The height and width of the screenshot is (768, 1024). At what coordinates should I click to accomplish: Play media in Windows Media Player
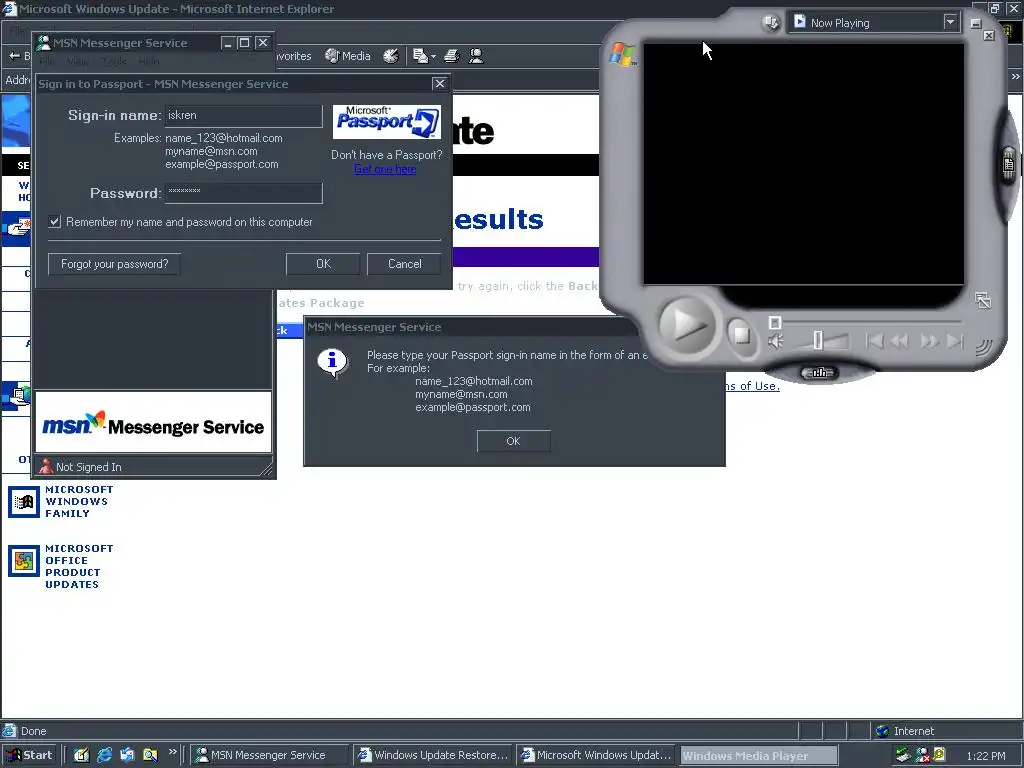coord(686,324)
